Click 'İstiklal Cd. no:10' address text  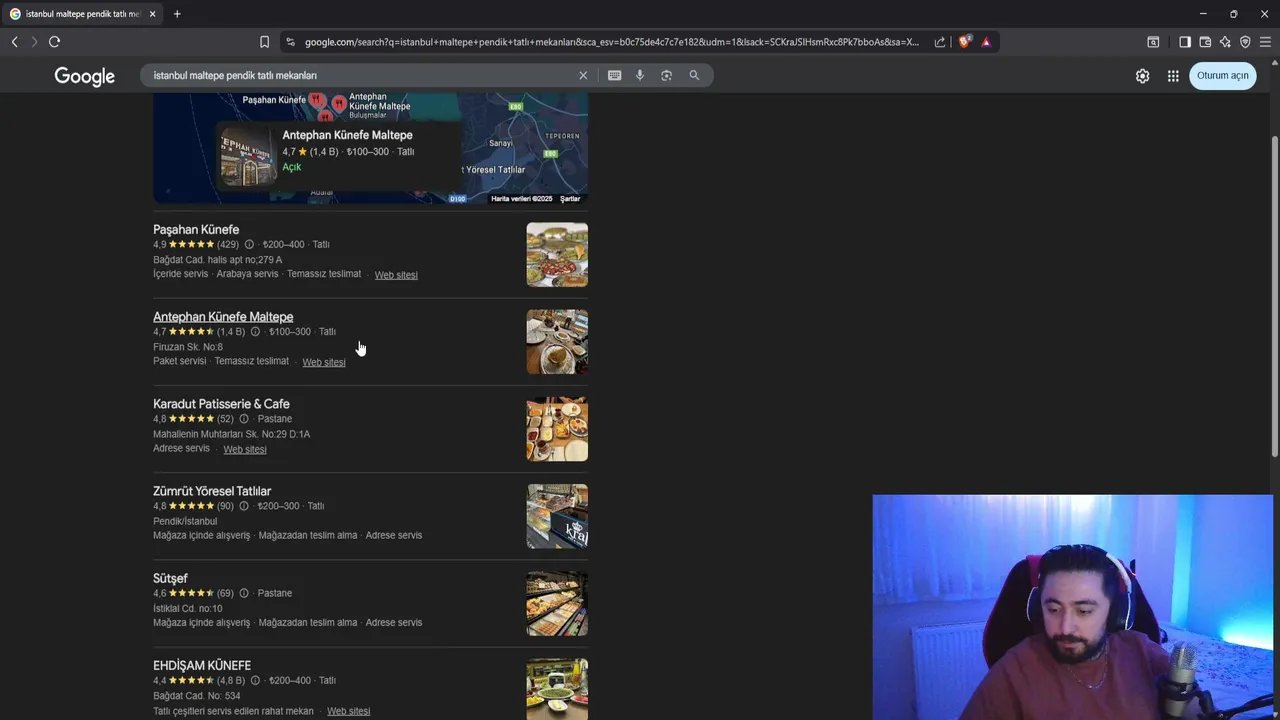(x=188, y=608)
